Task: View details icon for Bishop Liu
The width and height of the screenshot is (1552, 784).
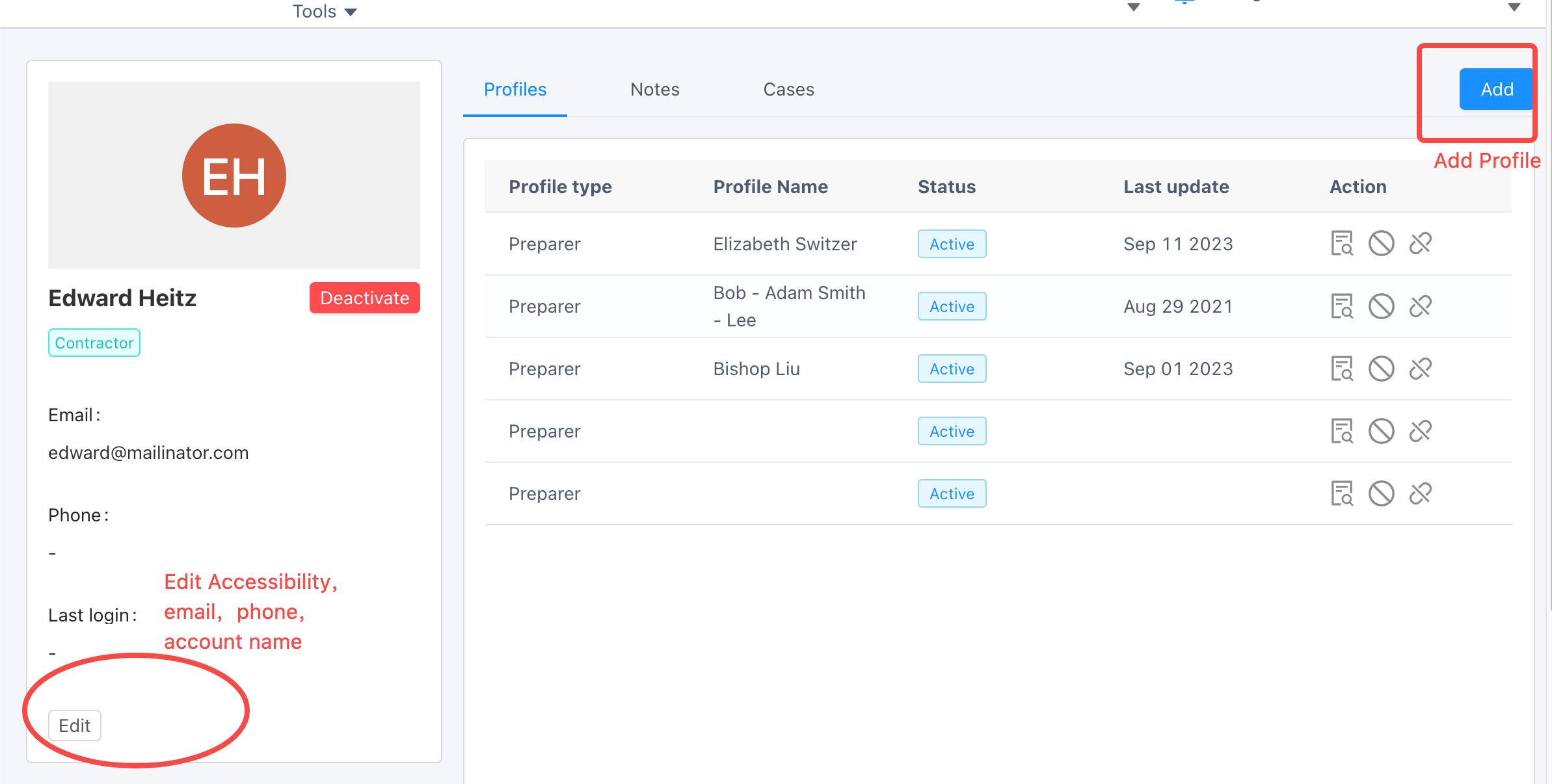Action: (1341, 369)
